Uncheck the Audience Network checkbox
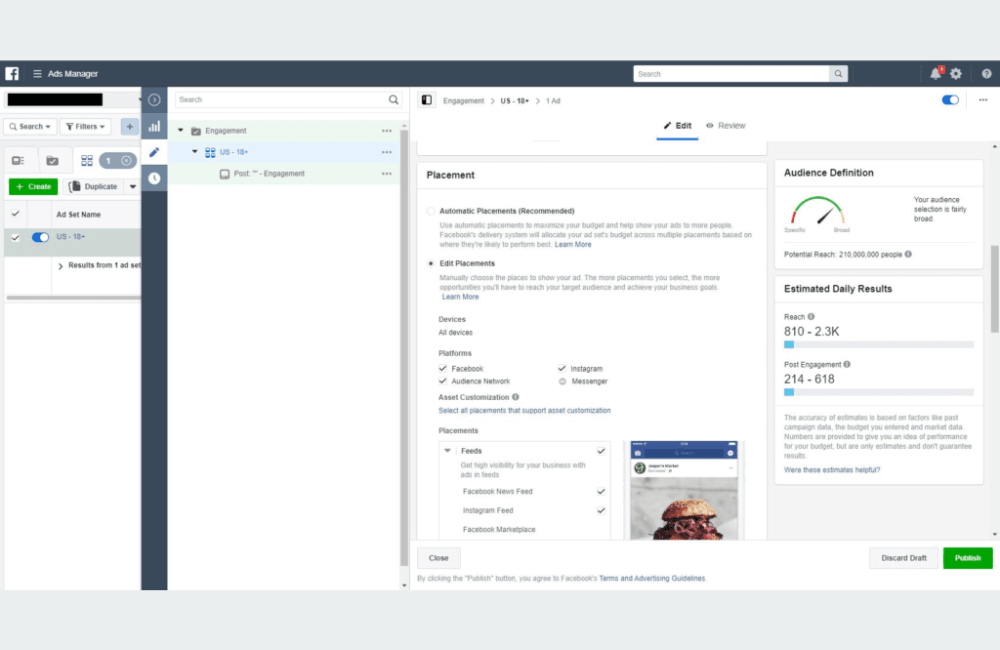Image resolution: width=1000 pixels, height=650 pixels. [x=443, y=381]
